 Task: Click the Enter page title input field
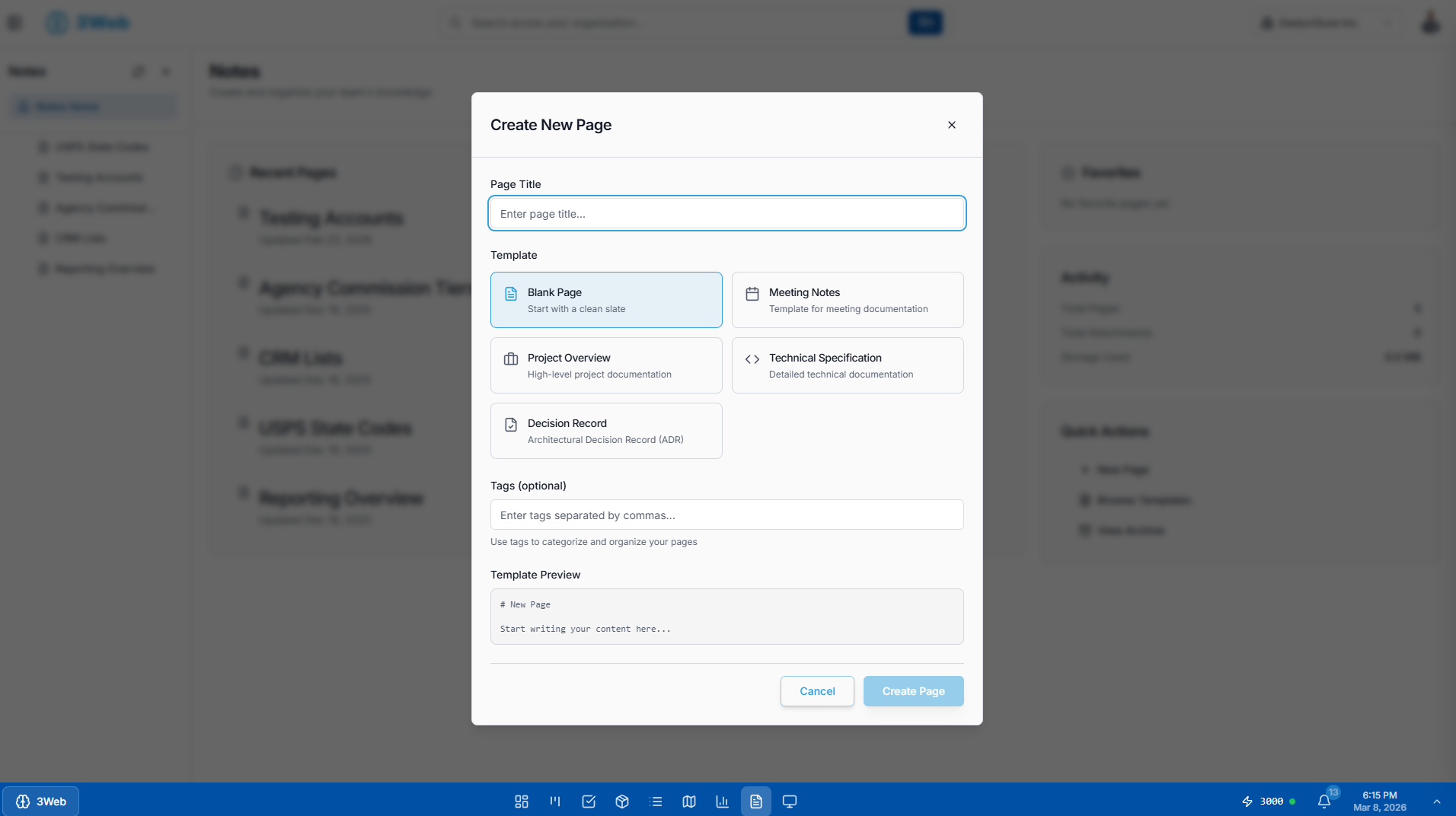726,213
